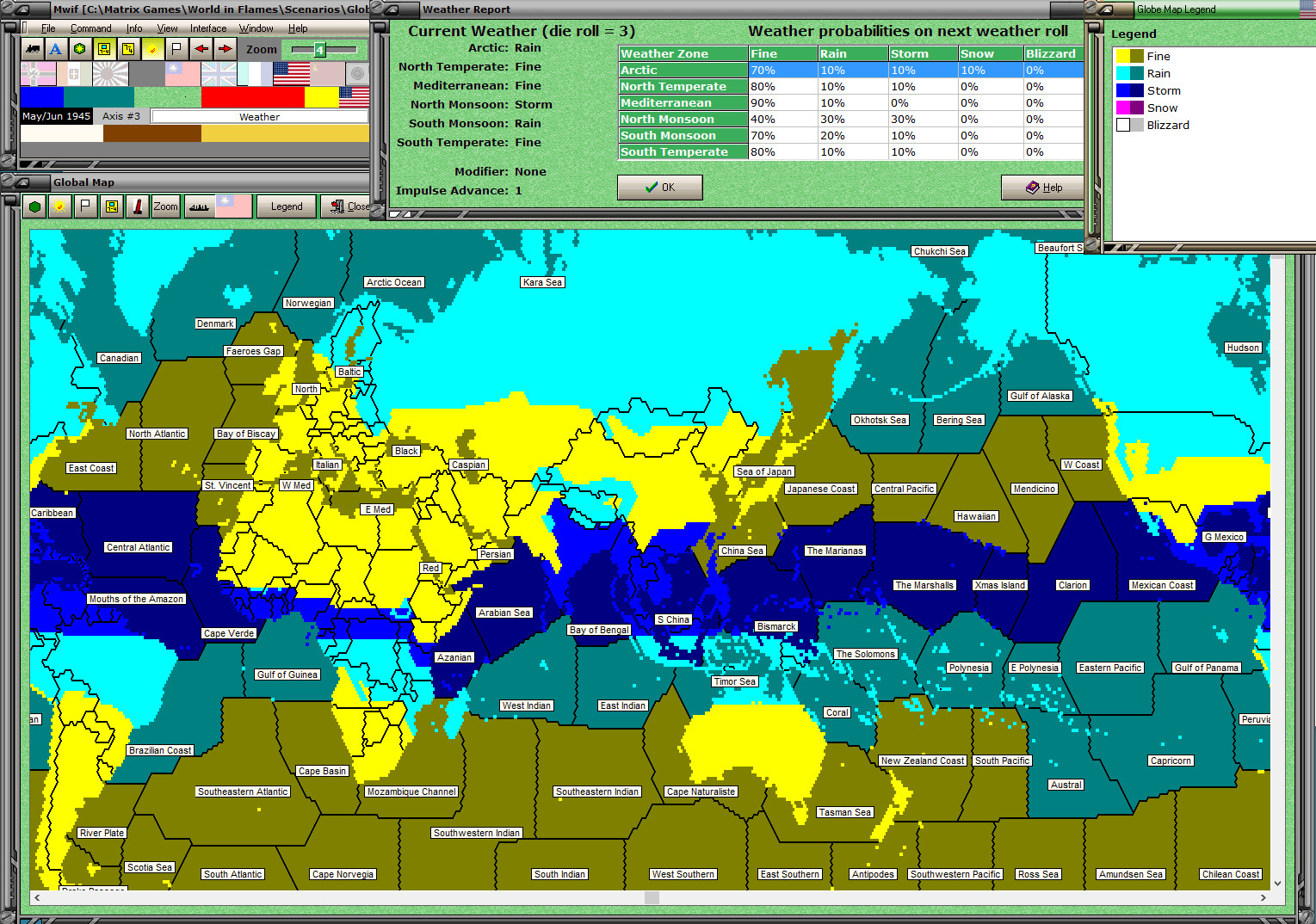
Task: Toggle the sun weather icon in main toolbar
Action: (x=152, y=49)
